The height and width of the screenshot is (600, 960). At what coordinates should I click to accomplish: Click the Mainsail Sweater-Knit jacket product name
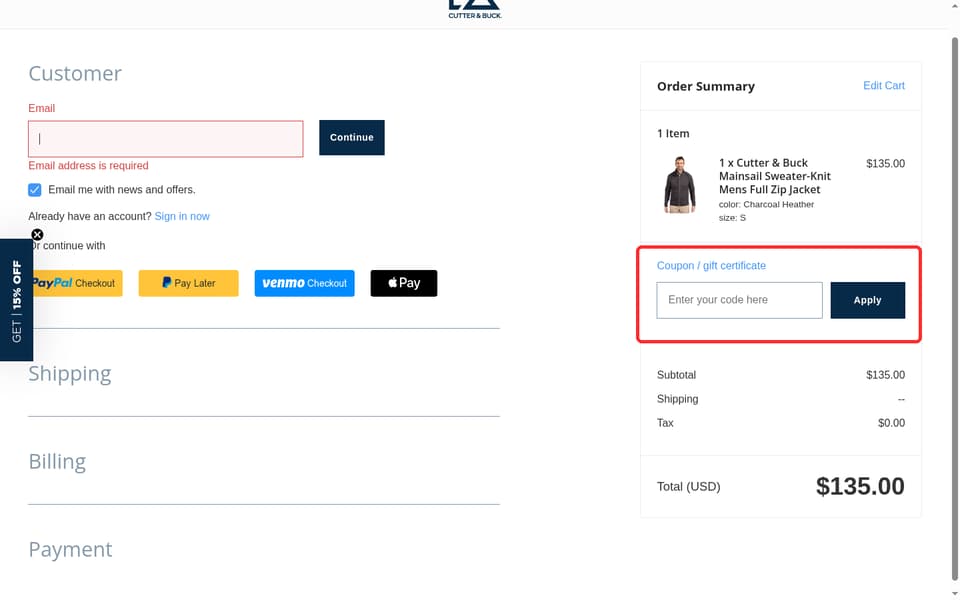point(774,176)
